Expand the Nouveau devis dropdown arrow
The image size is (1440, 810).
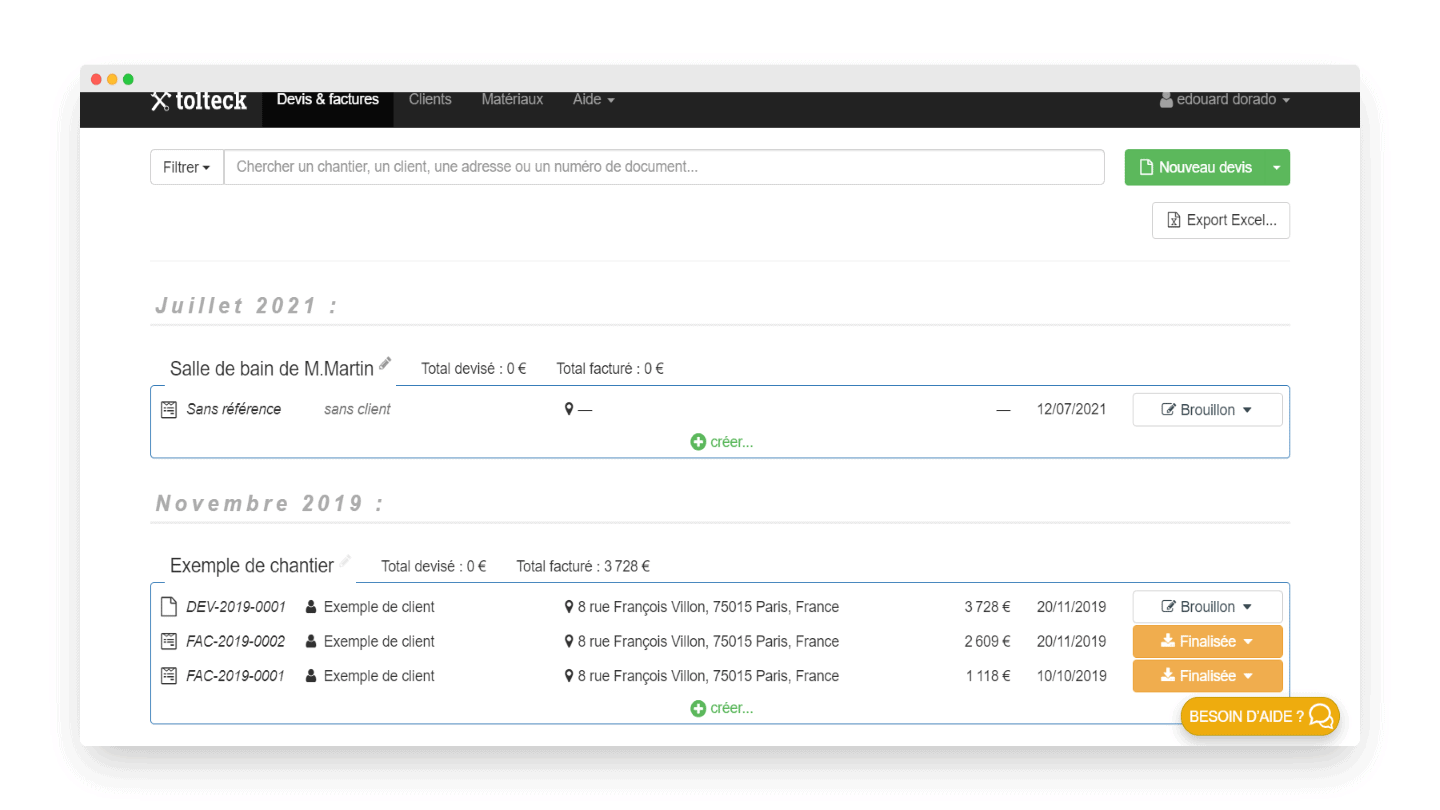tap(1277, 168)
